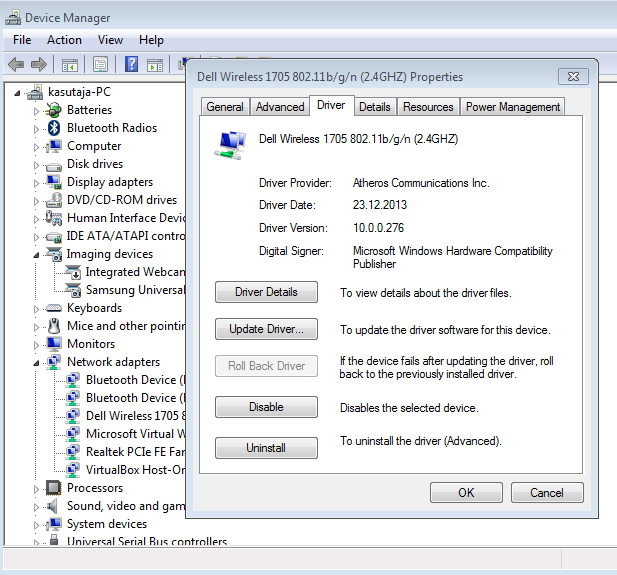617x575 pixels.
Task: Click the Human Interface Devices icon
Action: tap(54, 218)
